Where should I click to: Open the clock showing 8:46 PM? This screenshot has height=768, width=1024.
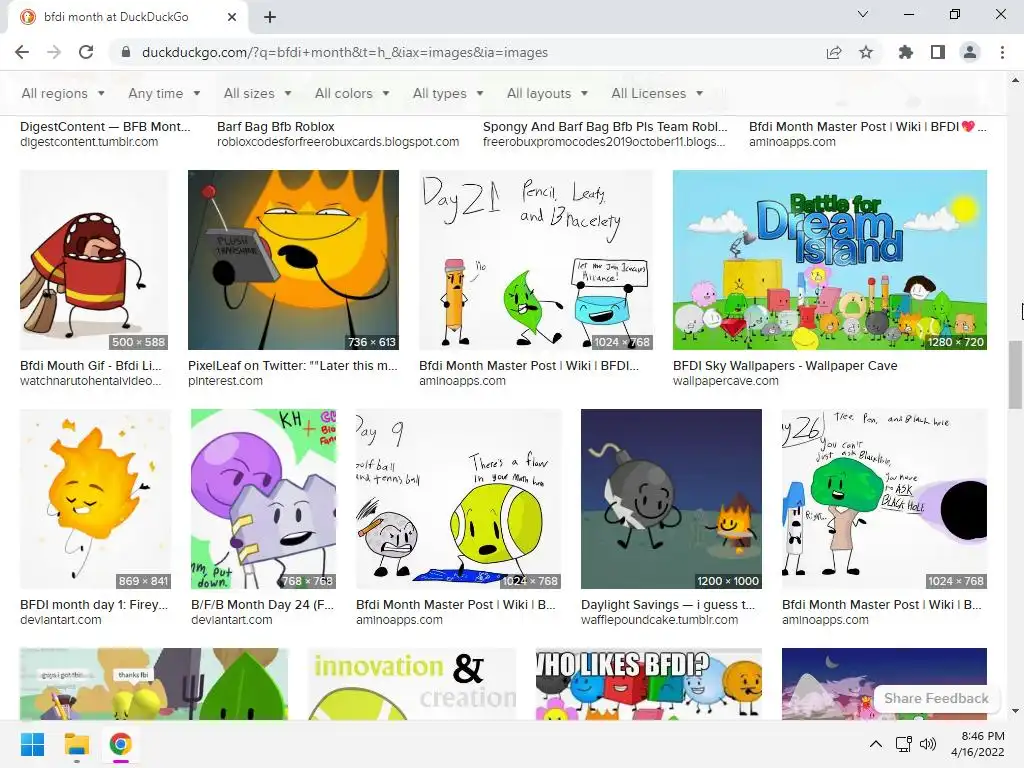978,744
